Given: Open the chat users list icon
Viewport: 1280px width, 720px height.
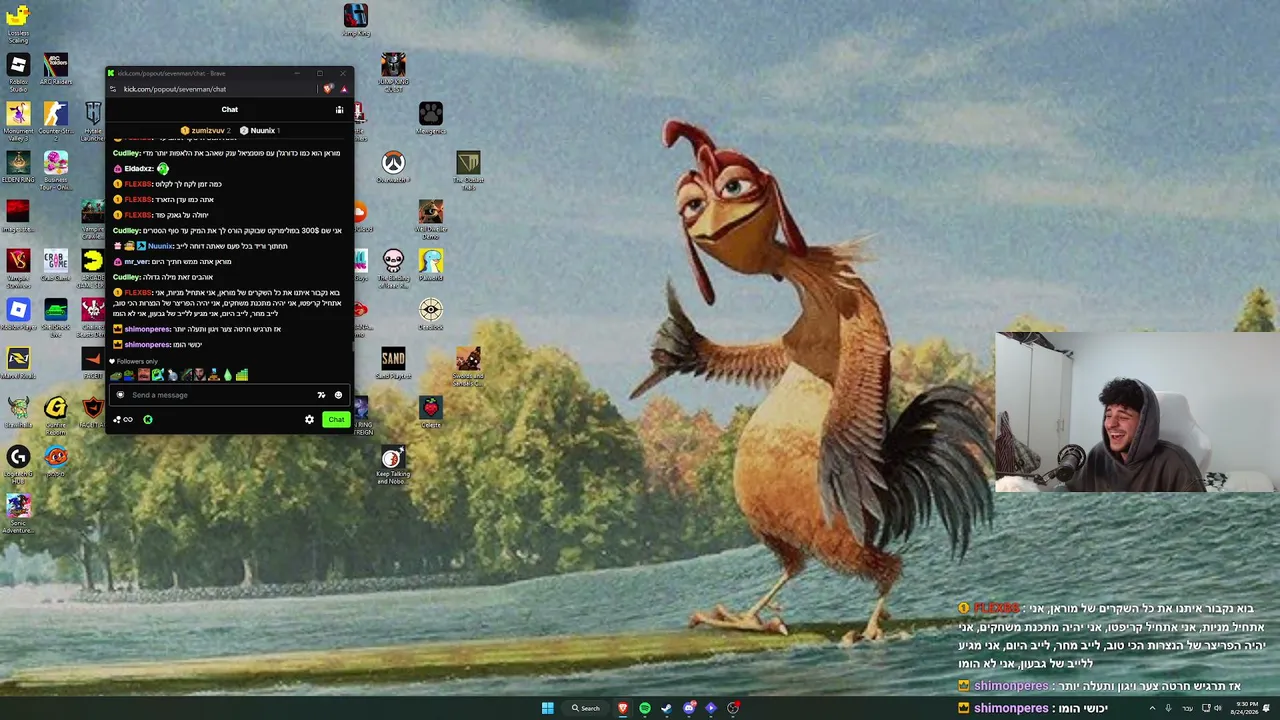Looking at the screenshot, I should (339, 110).
